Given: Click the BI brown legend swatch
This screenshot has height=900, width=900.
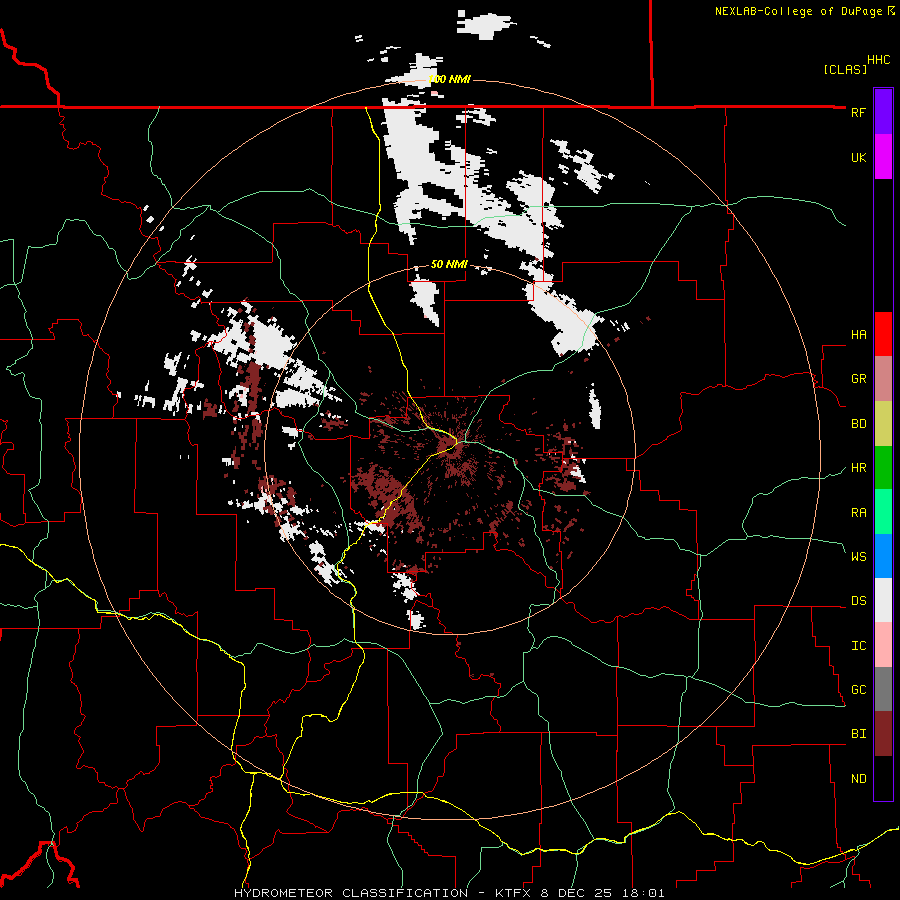Looking at the screenshot, I should click(883, 734).
